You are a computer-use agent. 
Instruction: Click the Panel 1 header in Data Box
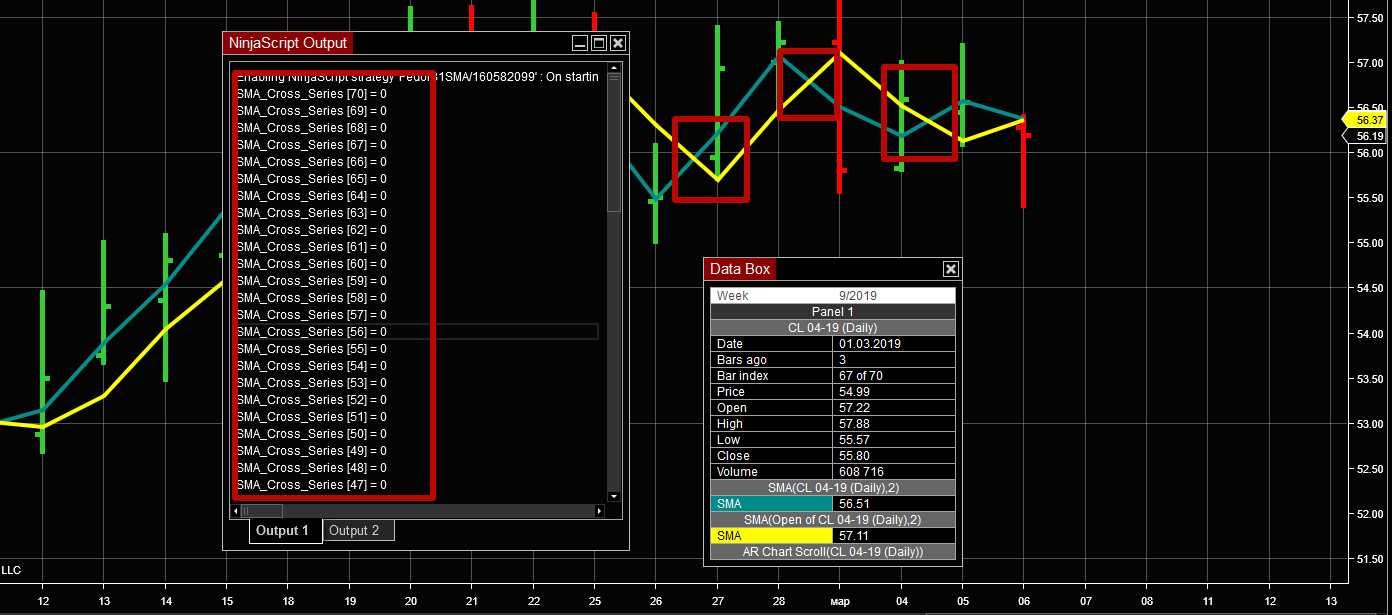tap(833, 312)
